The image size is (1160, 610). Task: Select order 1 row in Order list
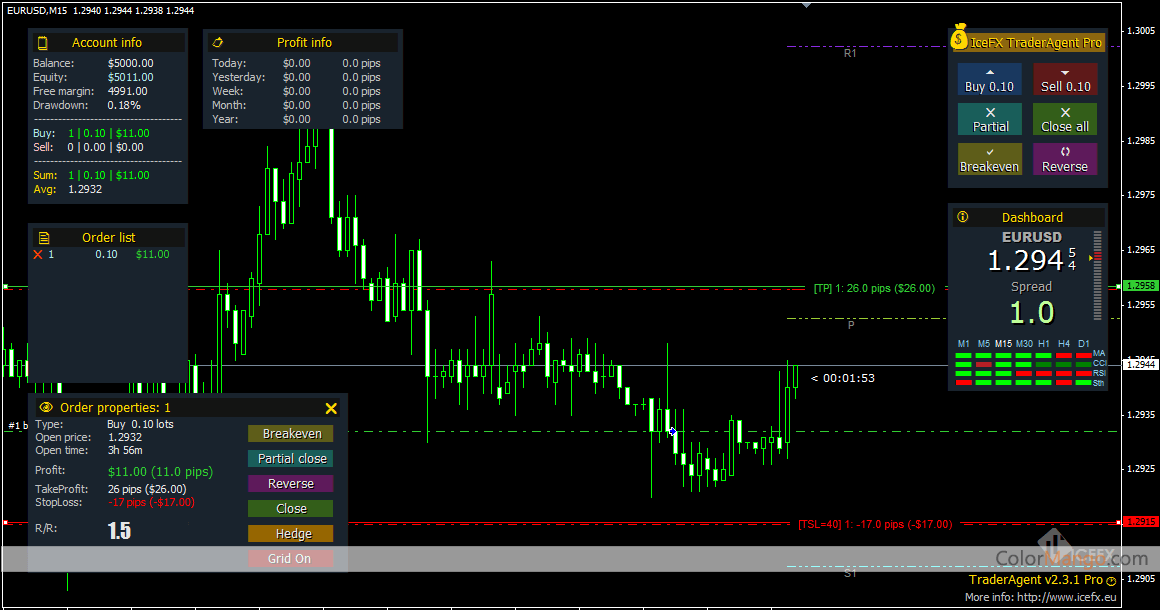coord(107,254)
